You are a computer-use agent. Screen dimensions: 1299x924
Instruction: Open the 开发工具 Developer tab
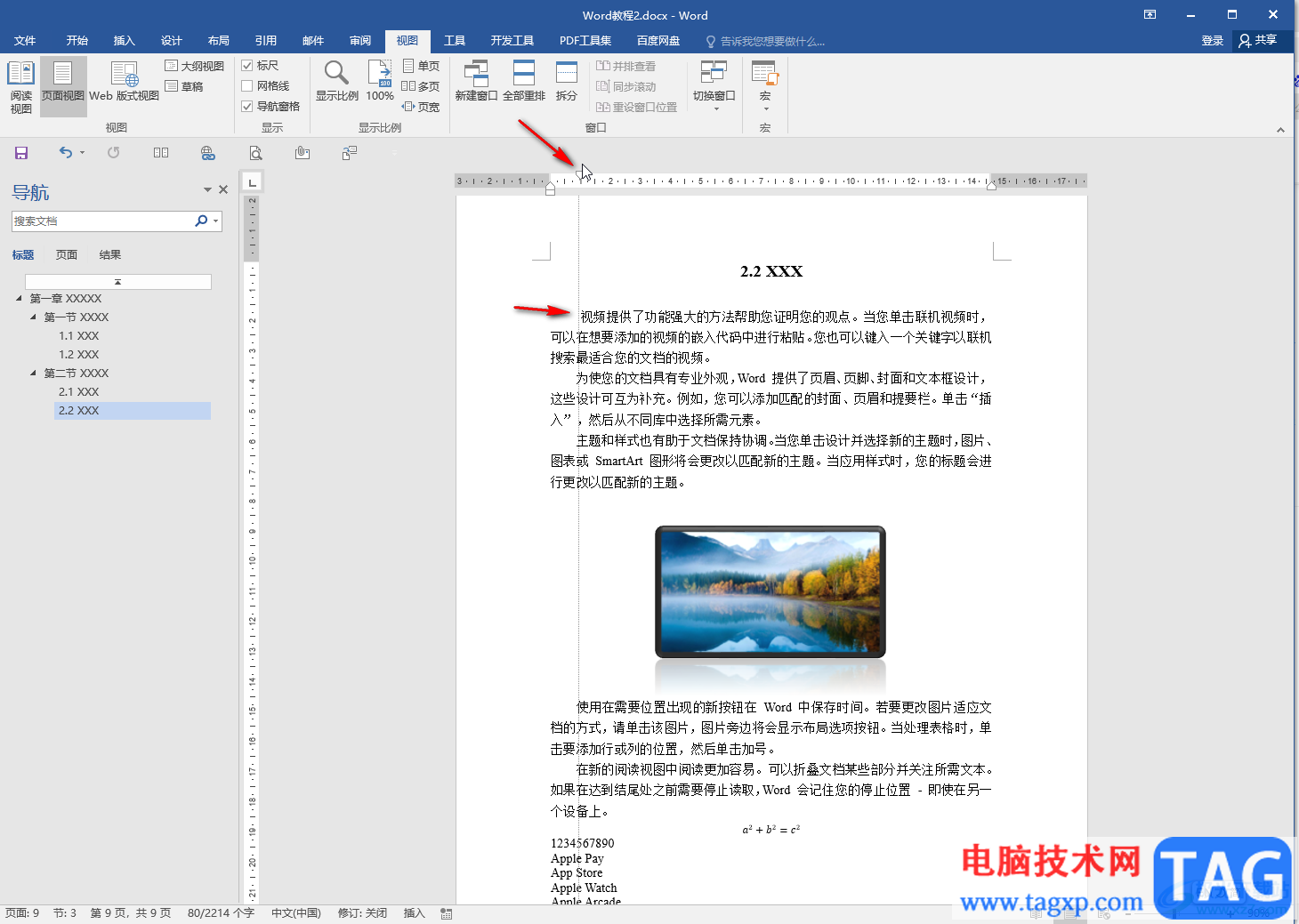[512, 41]
